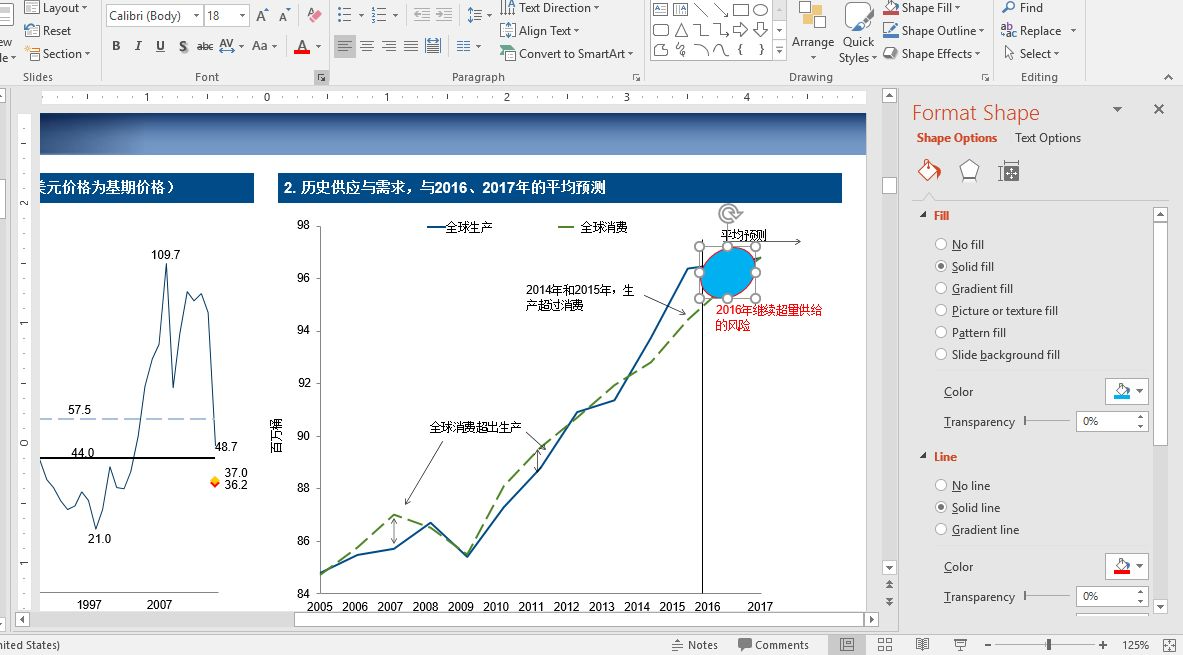Select Picture or texture fill

point(997,310)
